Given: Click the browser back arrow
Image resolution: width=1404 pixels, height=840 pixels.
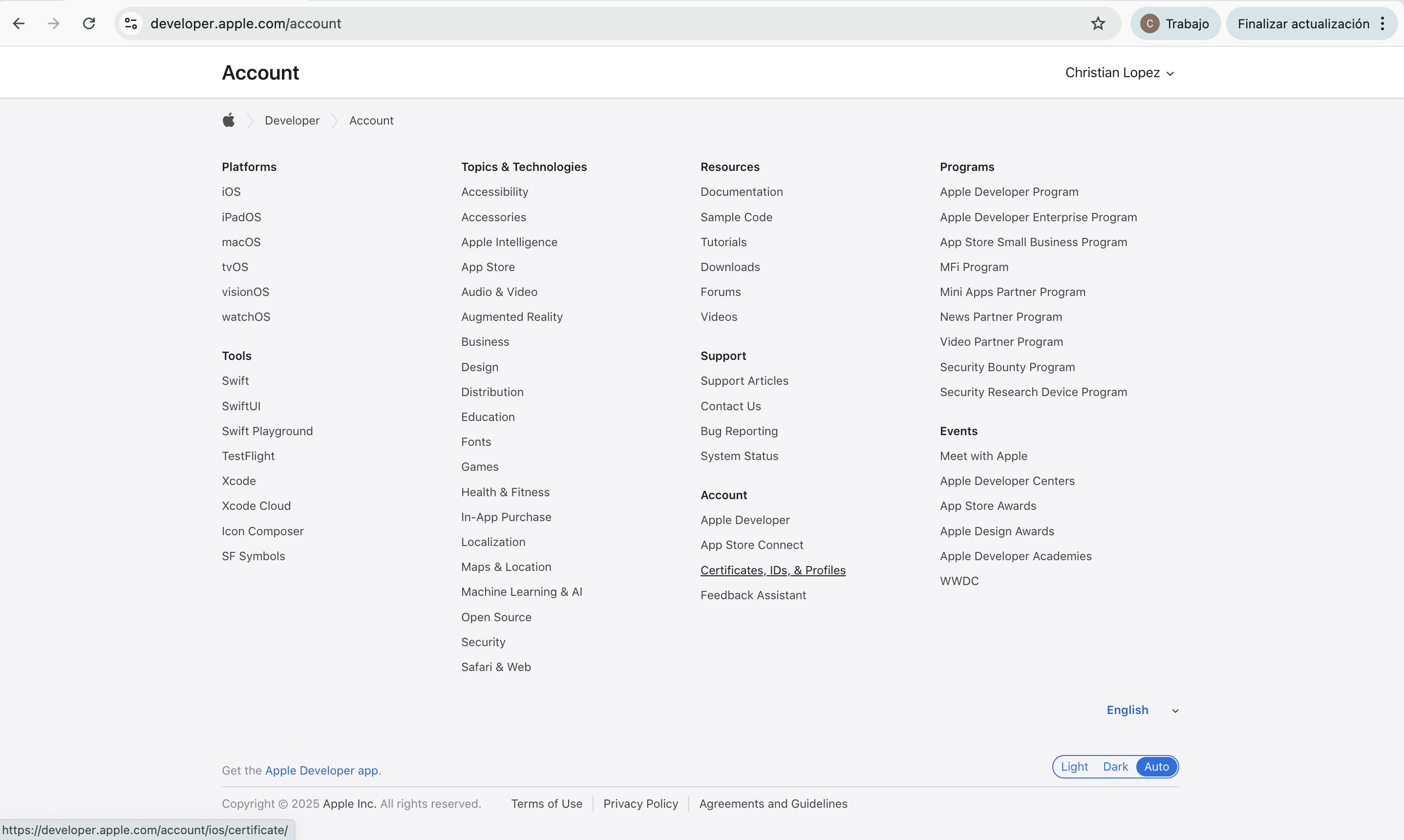Looking at the screenshot, I should (19, 23).
